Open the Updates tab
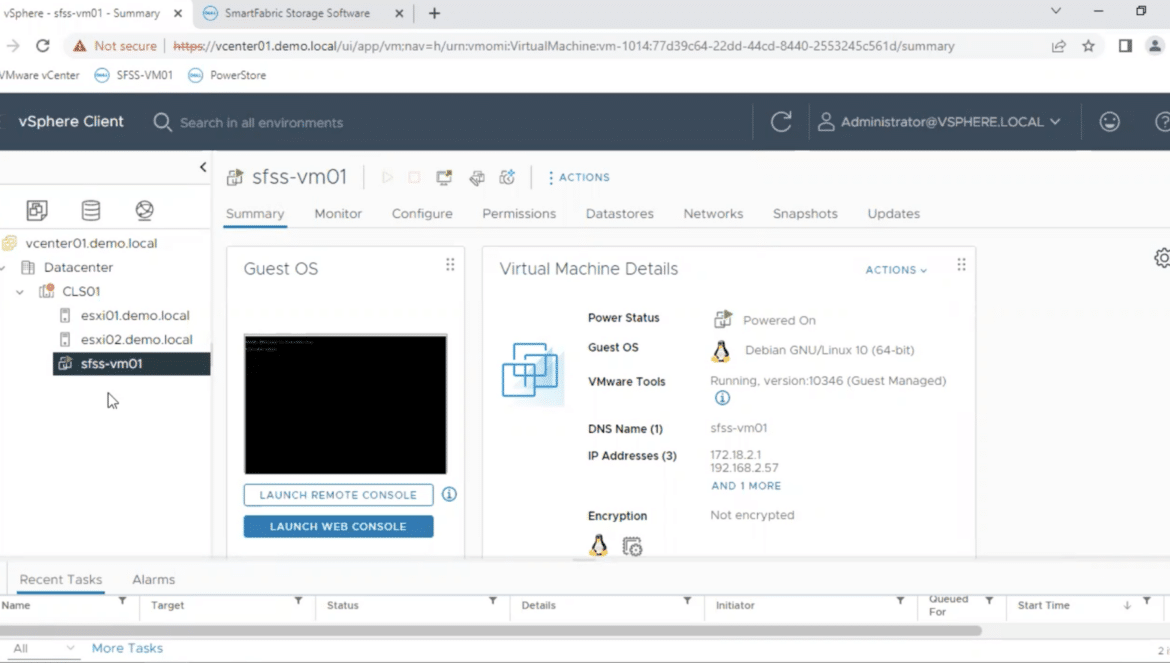The height and width of the screenshot is (663, 1170). 893,213
